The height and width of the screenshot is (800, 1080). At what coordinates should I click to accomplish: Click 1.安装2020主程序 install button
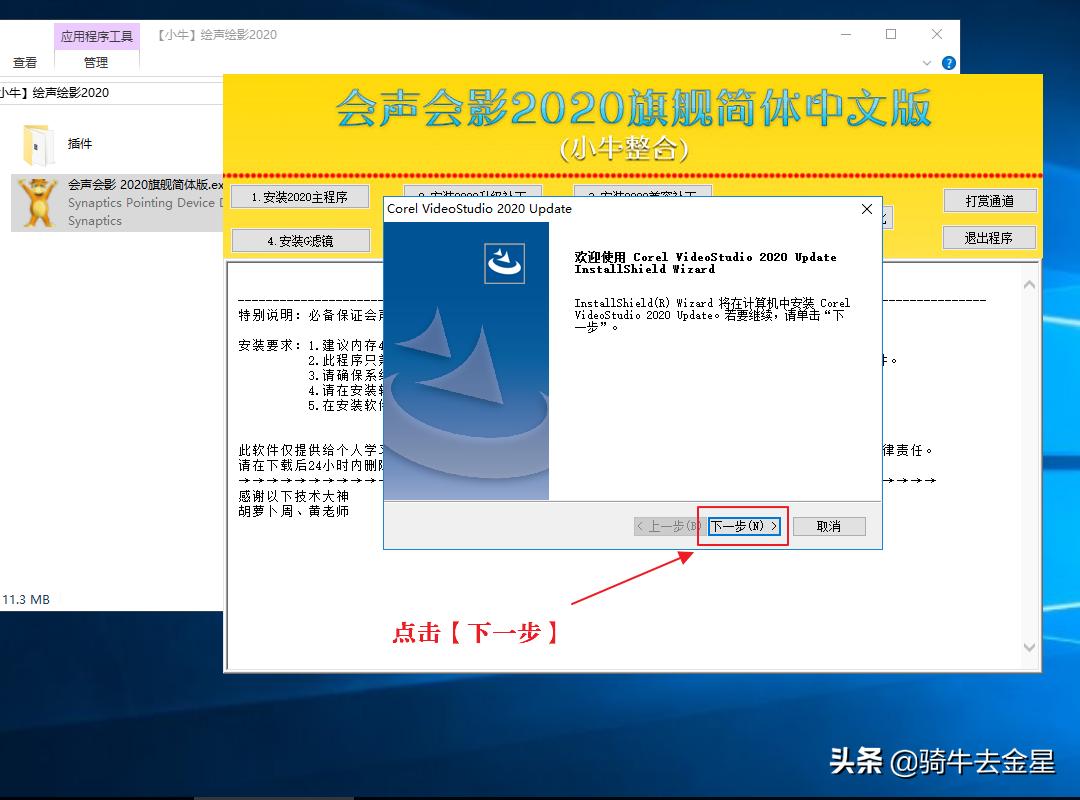(300, 197)
